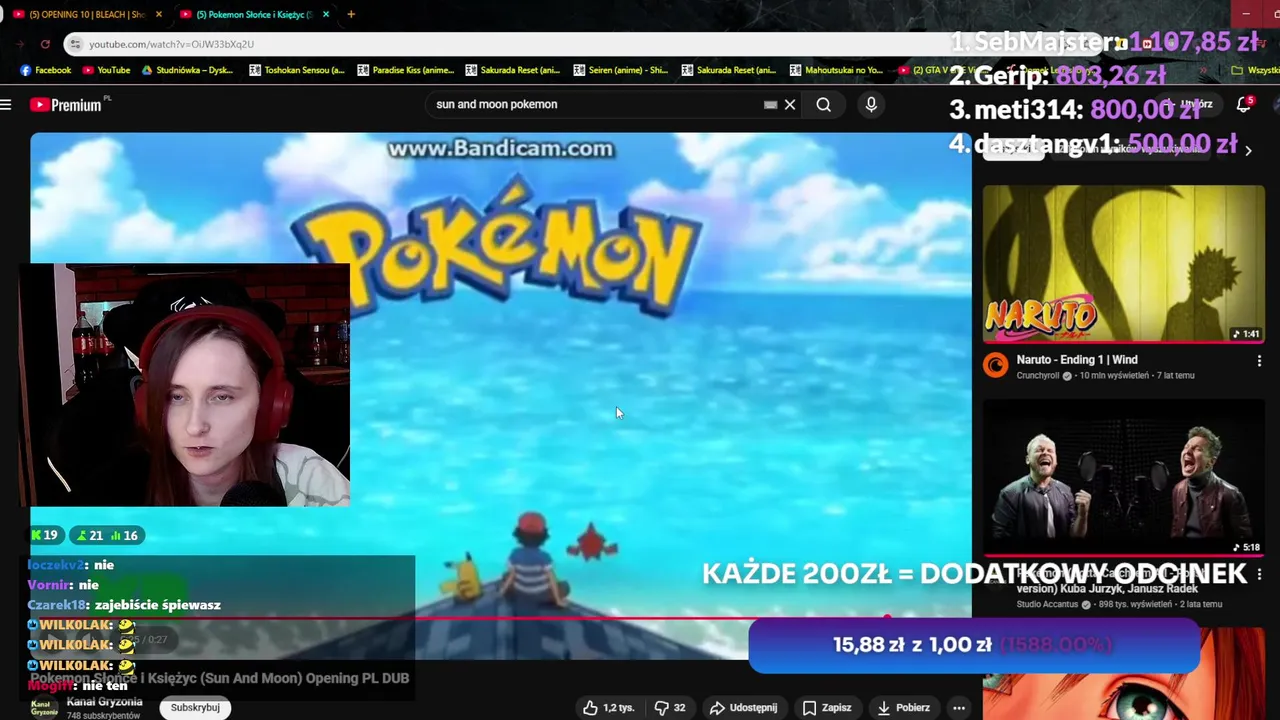
Task: Like the video with thumbs up
Action: pyautogui.click(x=609, y=707)
